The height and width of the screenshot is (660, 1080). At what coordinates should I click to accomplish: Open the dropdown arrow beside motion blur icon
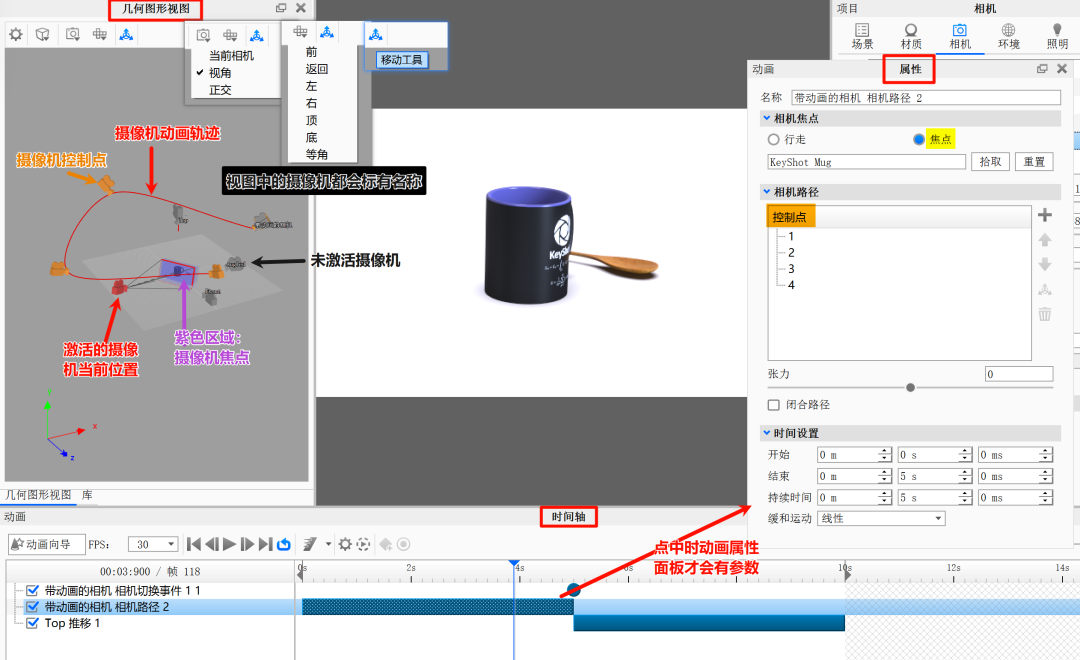tap(329, 544)
